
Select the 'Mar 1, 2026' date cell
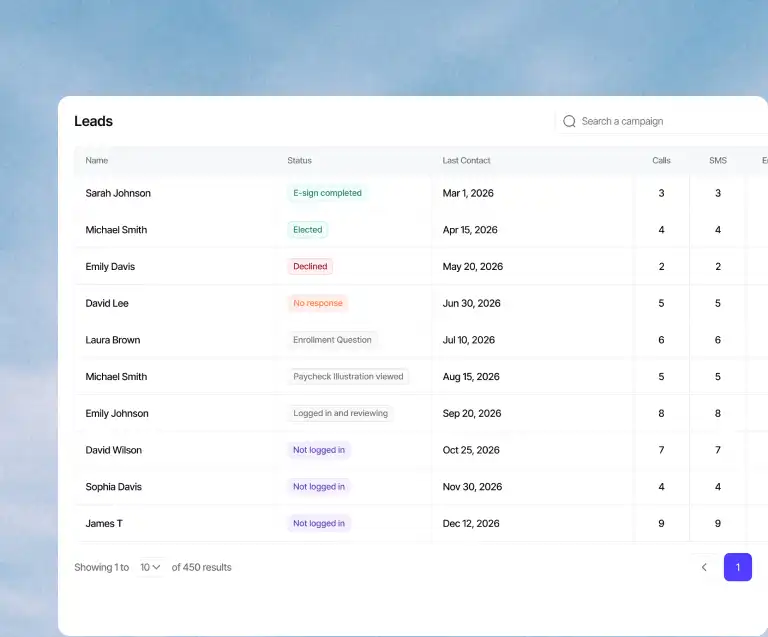(468, 193)
